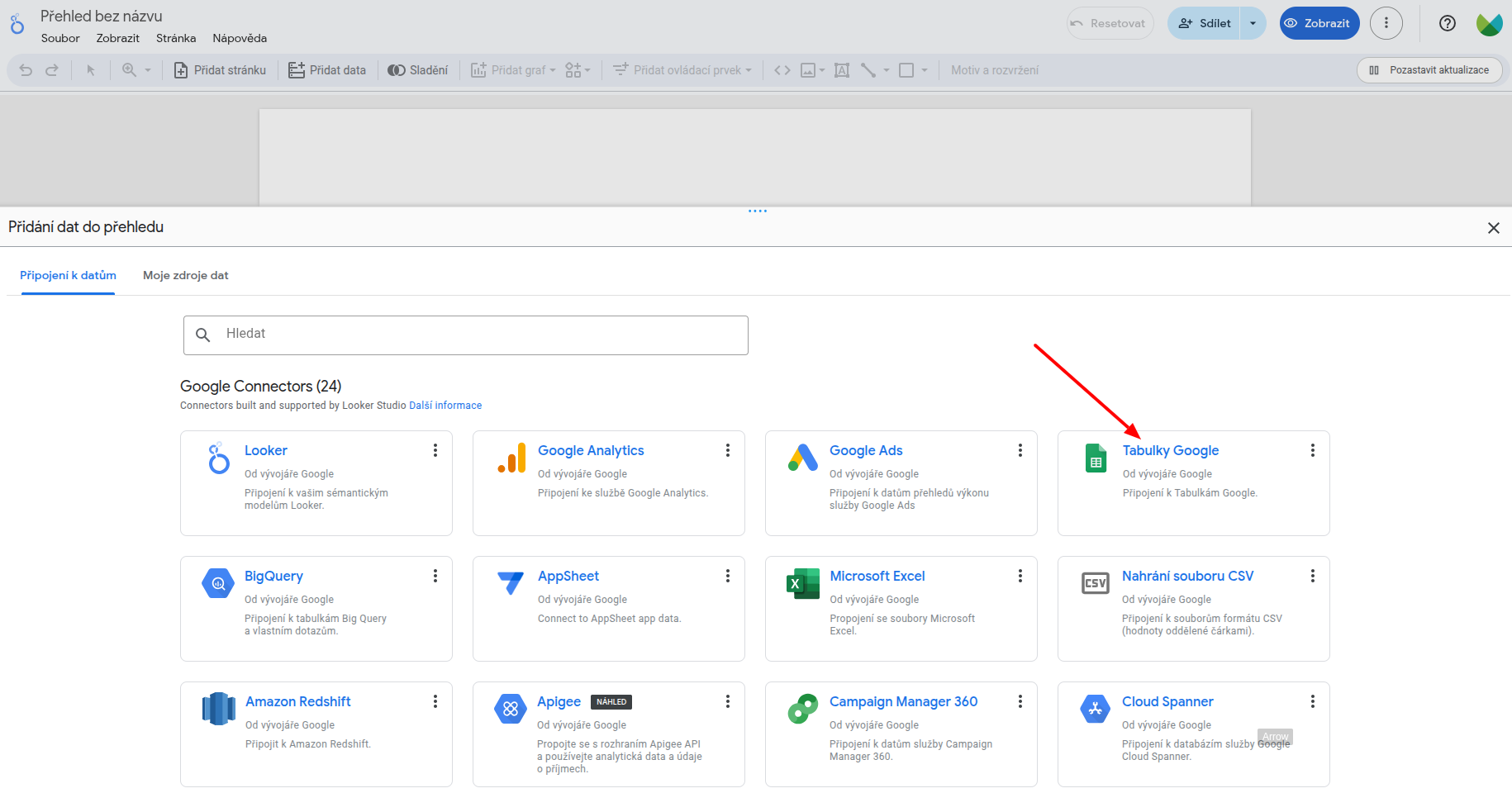Open more options for Cloud Spanner card
Viewport: 1512px width, 793px height.
(1313, 701)
